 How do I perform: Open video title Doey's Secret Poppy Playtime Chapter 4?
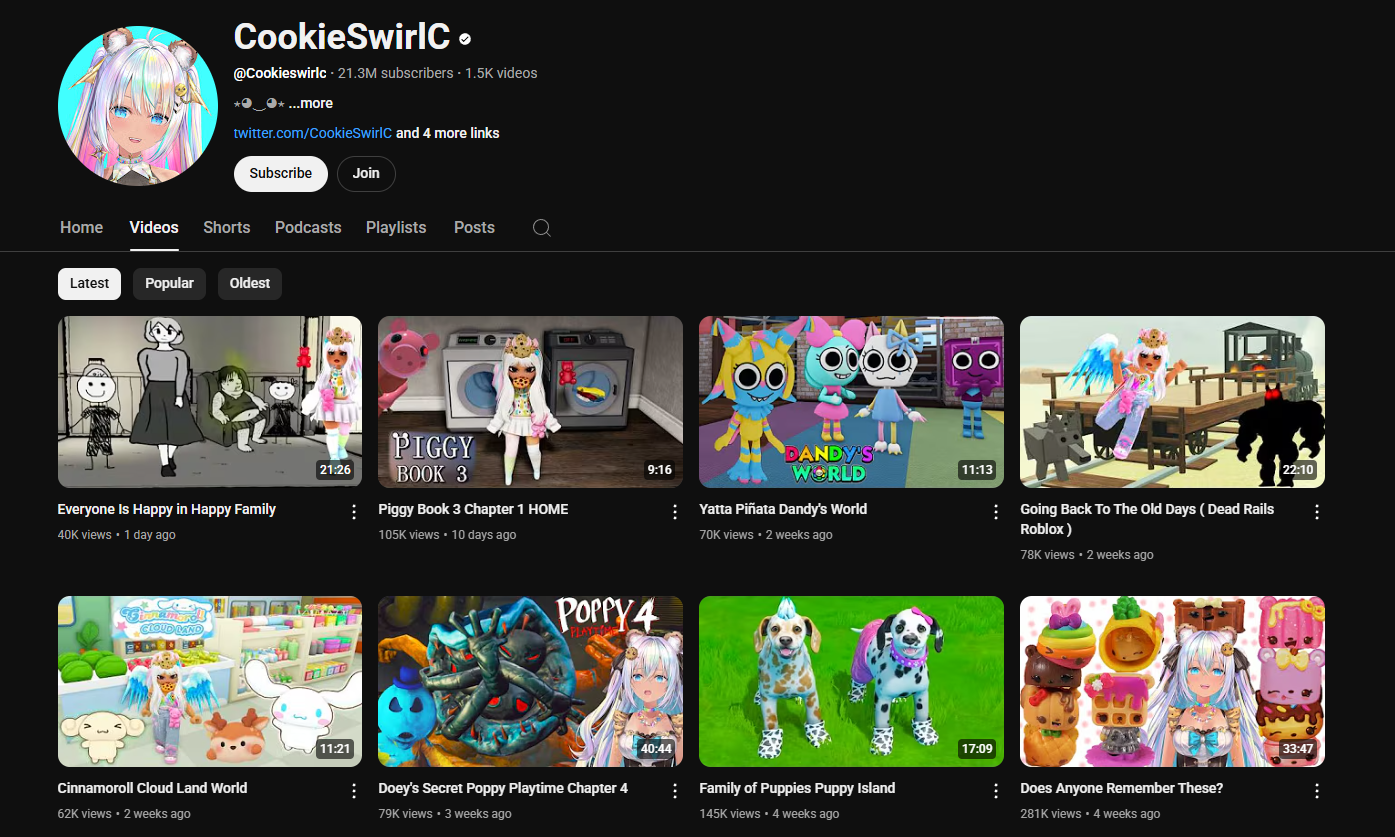503,788
